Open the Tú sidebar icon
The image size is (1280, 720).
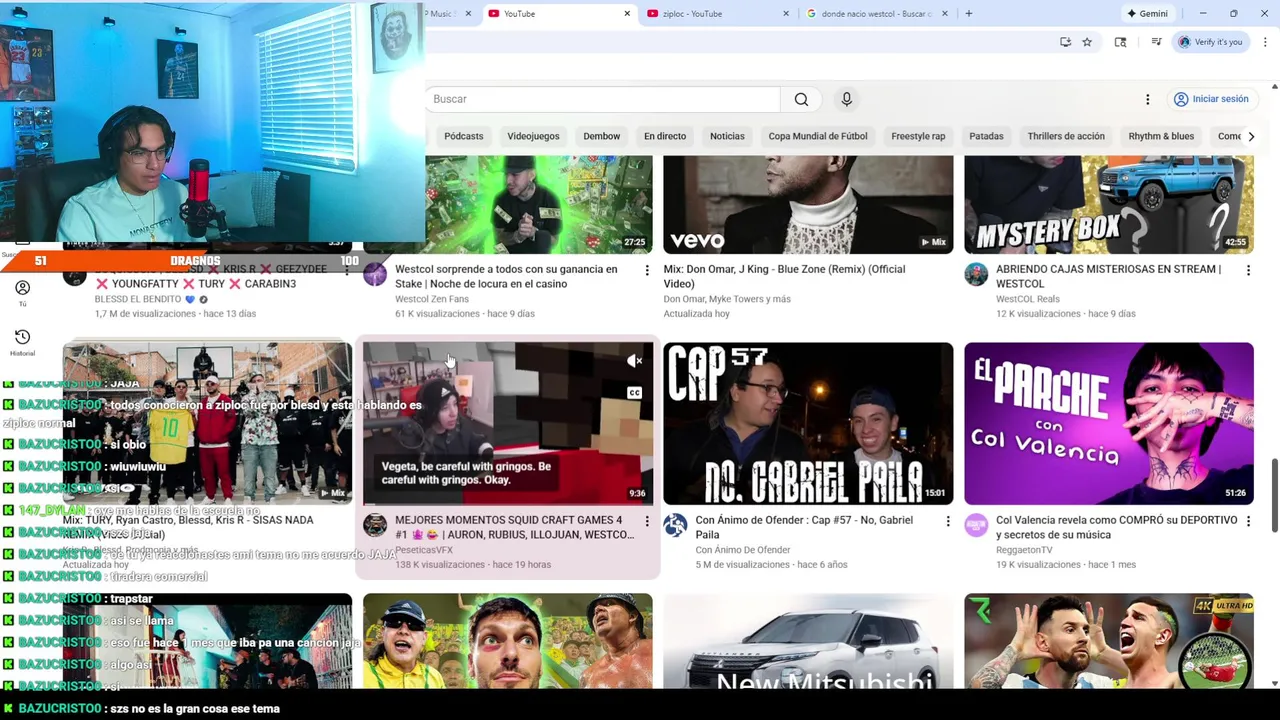[22, 293]
